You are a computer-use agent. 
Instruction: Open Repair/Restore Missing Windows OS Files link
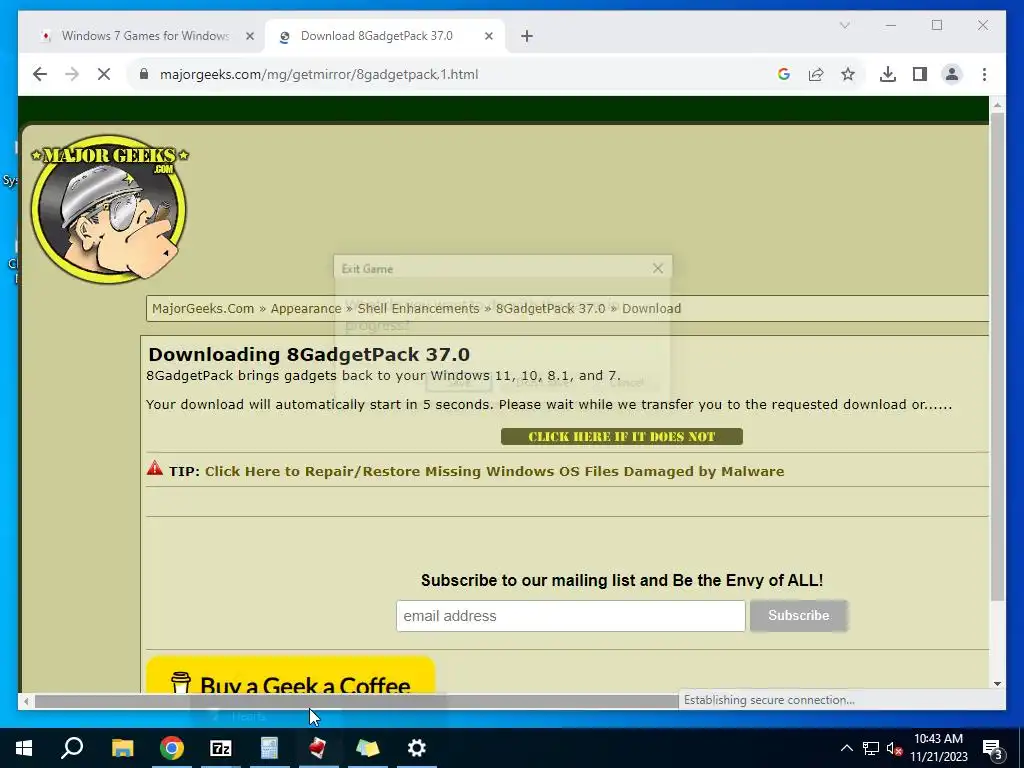(494, 472)
